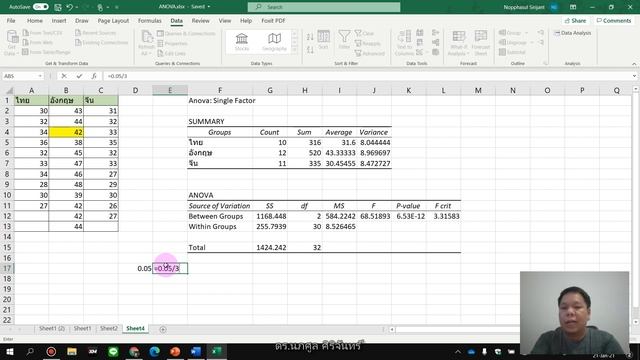The width and height of the screenshot is (640, 360).
Task: Toggle the AutoSave switch
Action: coord(40,7)
